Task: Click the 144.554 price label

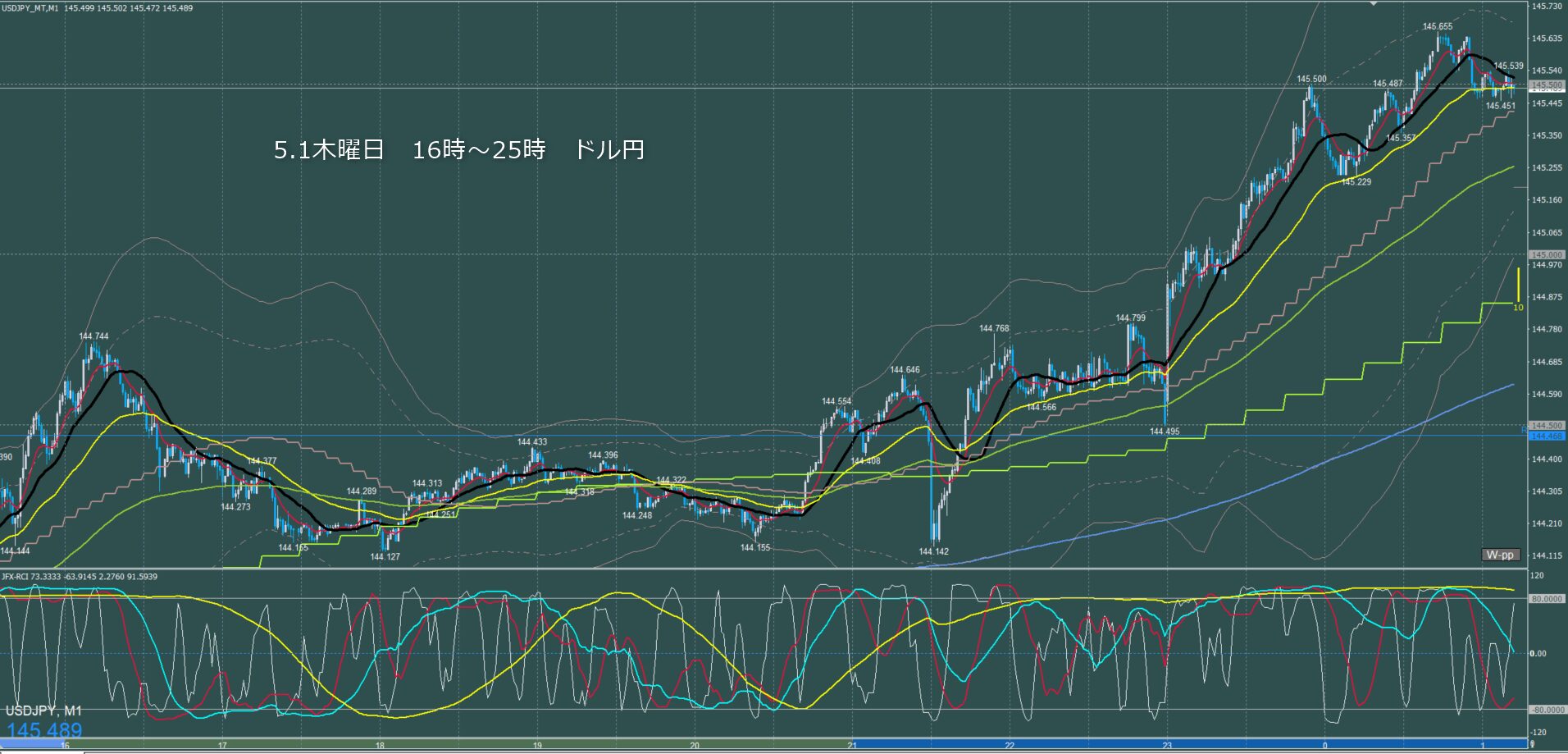Action: pyautogui.click(x=836, y=401)
